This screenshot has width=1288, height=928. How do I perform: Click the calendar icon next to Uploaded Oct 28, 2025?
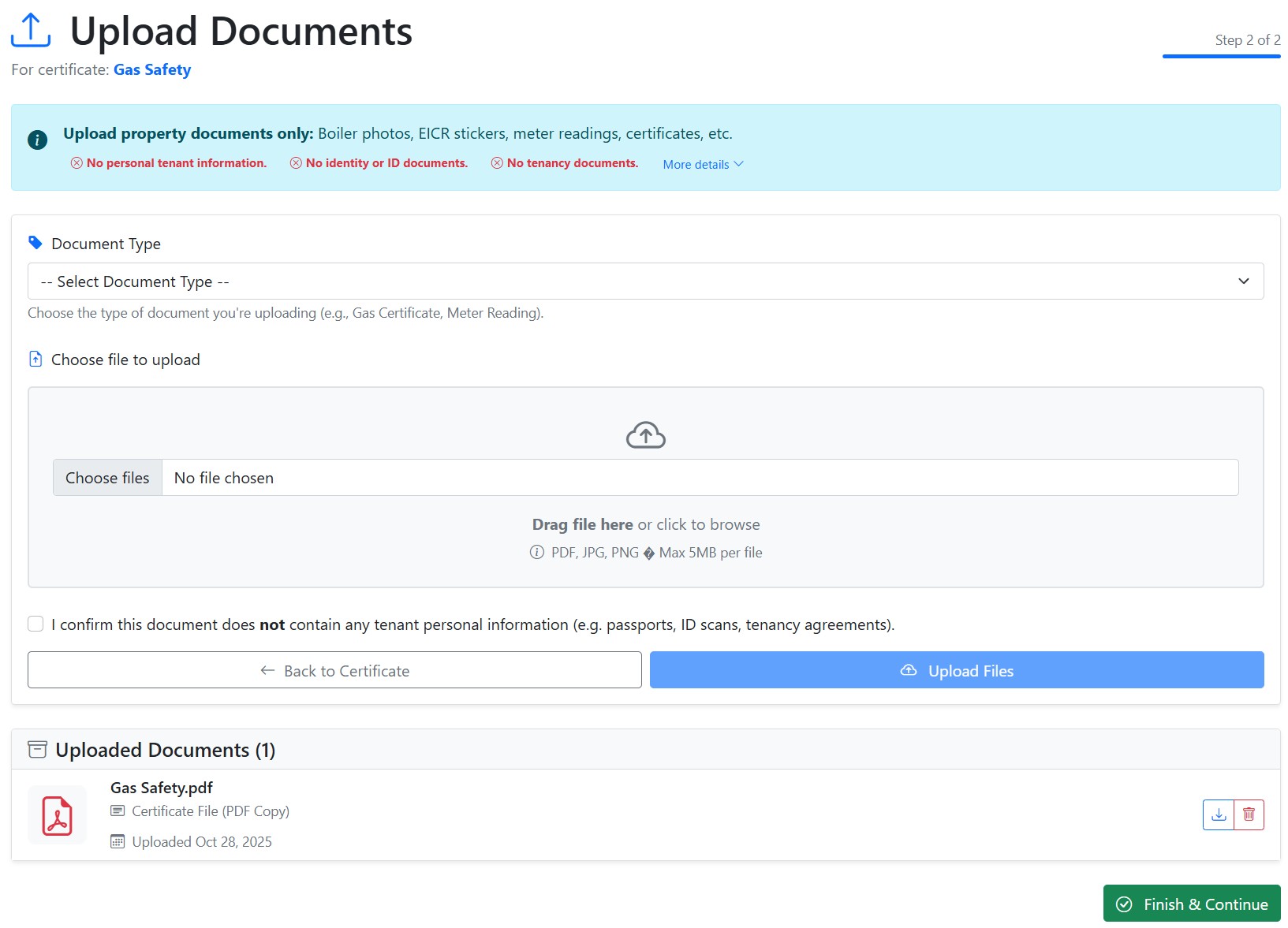tap(118, 841)
